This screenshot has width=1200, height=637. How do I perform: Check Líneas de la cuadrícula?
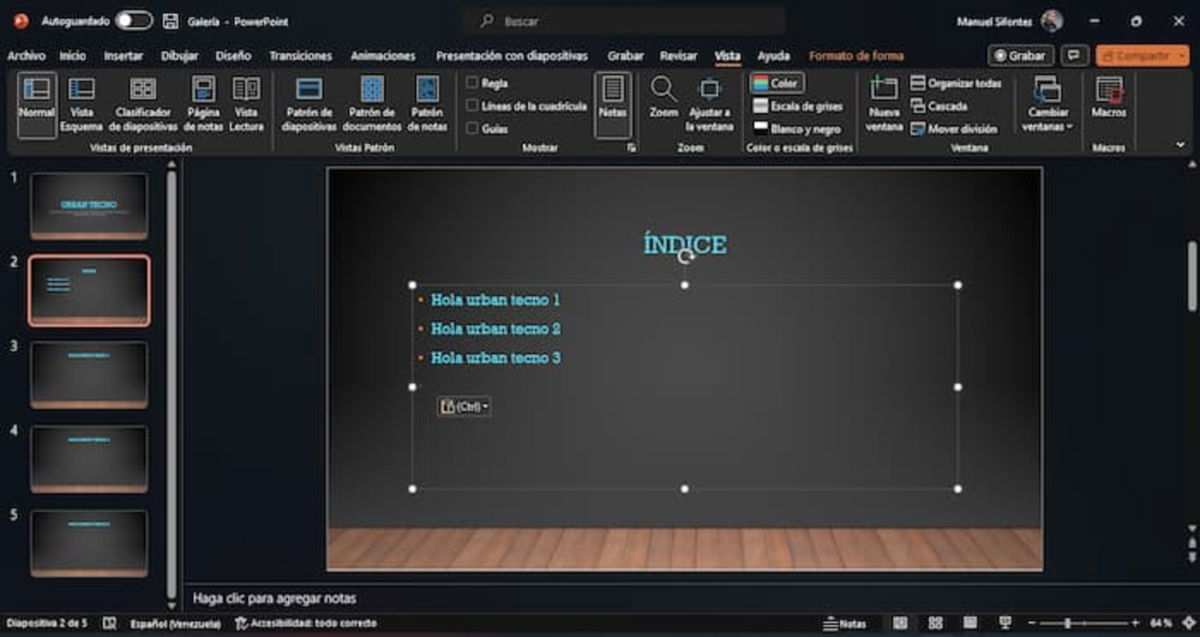tap(472, 106)
